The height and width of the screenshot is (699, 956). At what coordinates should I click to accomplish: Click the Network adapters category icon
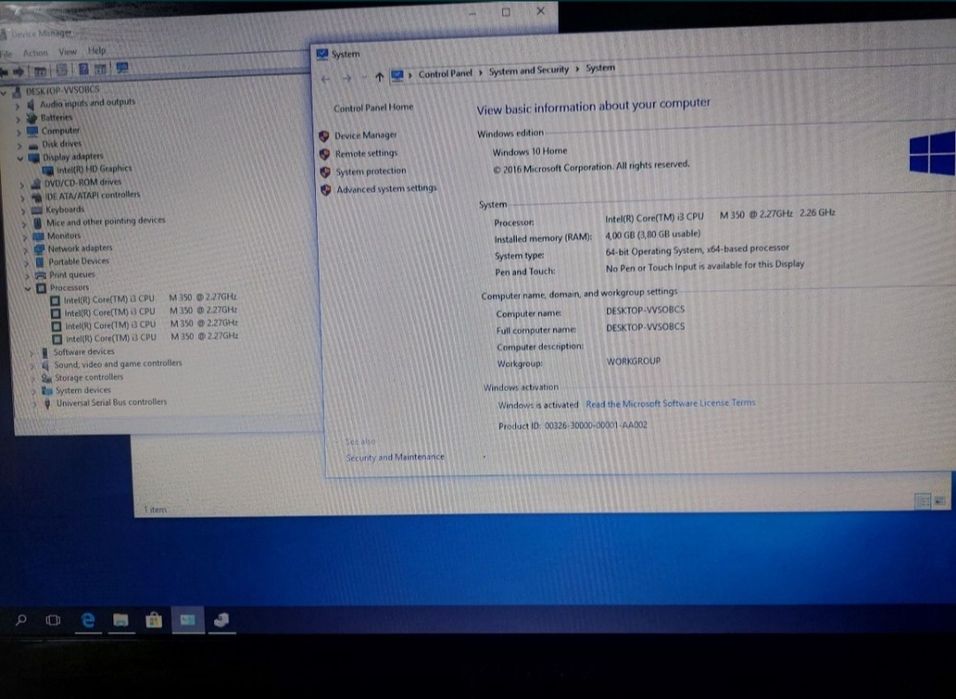pos(39,249)
